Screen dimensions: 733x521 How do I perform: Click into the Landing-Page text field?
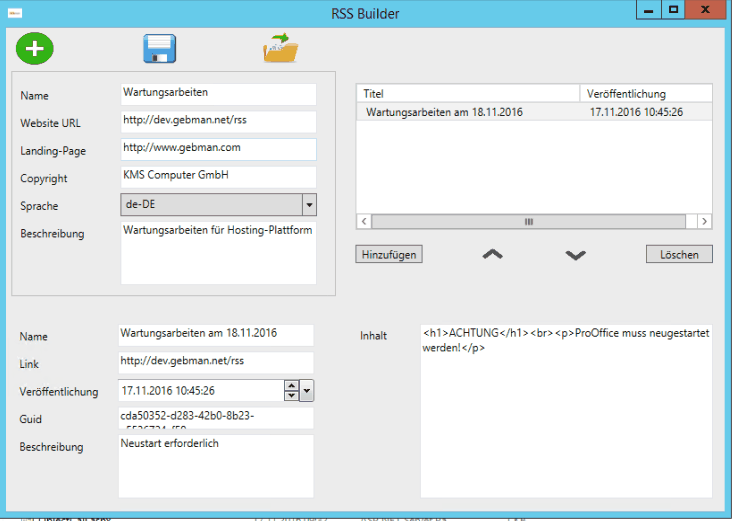pos(218,149)
